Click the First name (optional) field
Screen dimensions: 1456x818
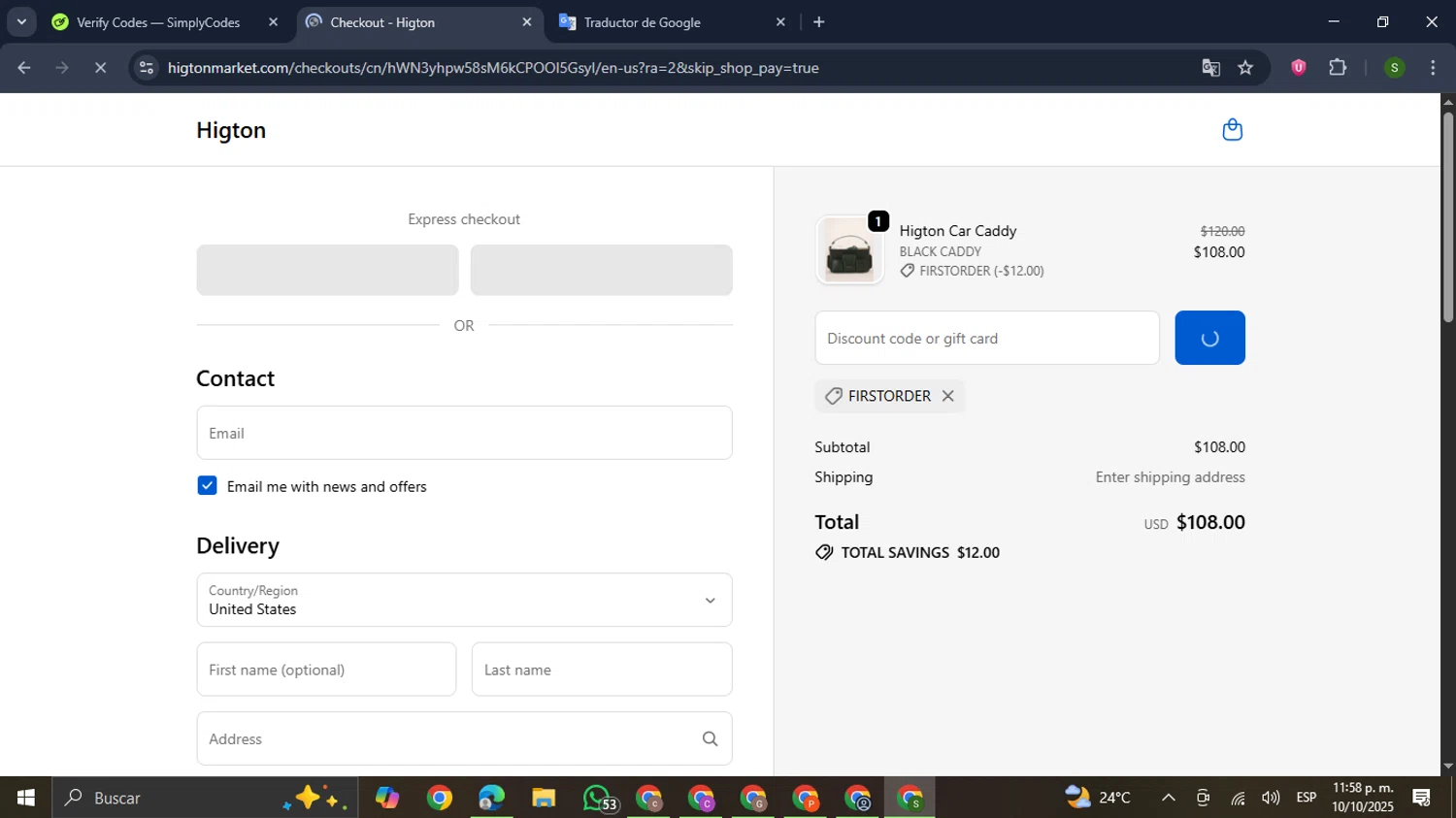tap(326, 670)
